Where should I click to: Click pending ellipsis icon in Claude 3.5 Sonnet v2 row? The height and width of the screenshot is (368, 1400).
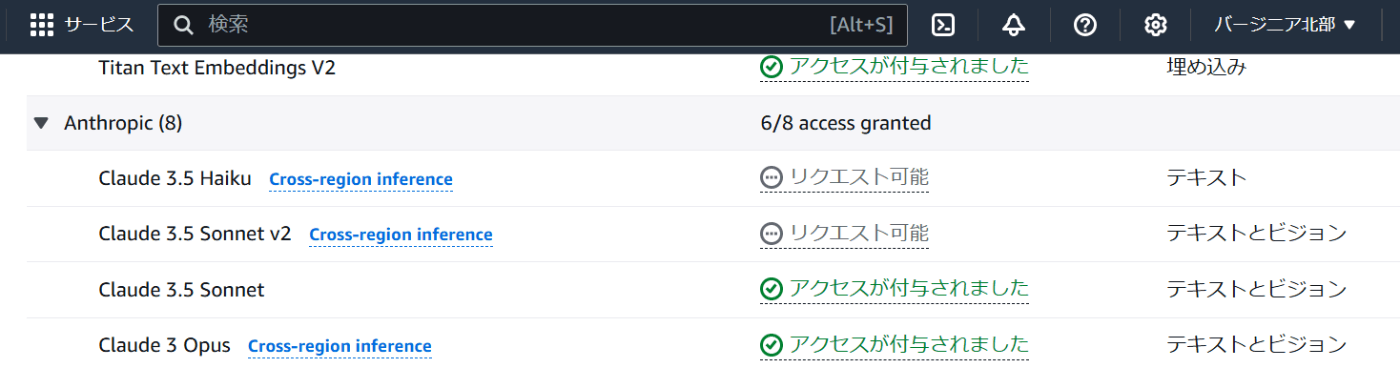[x=771, y=234]
